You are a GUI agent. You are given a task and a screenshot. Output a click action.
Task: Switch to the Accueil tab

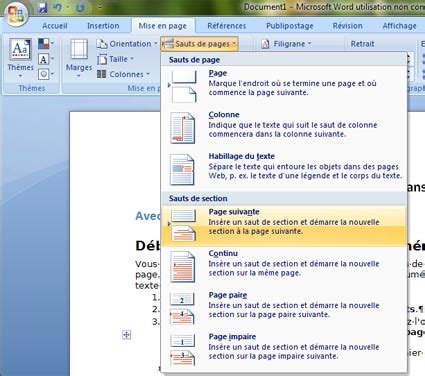(x=55, y=26)
